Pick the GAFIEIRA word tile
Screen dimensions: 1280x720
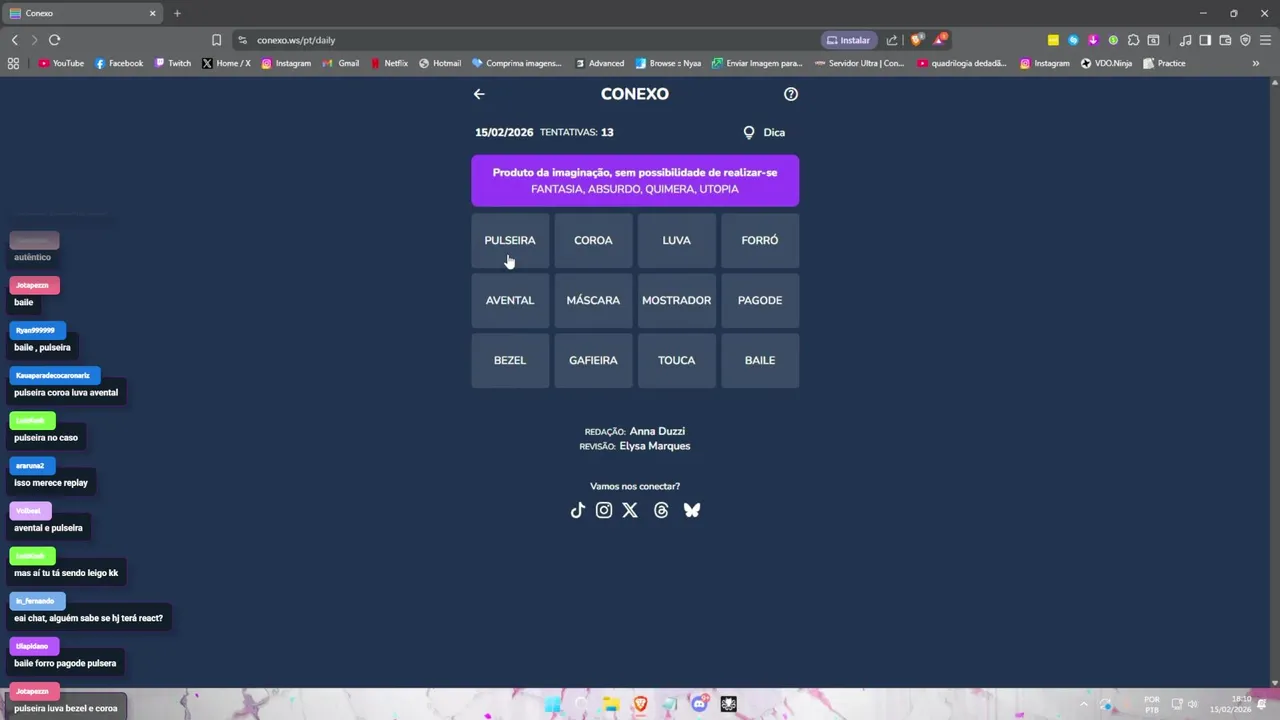click(593, 360)
